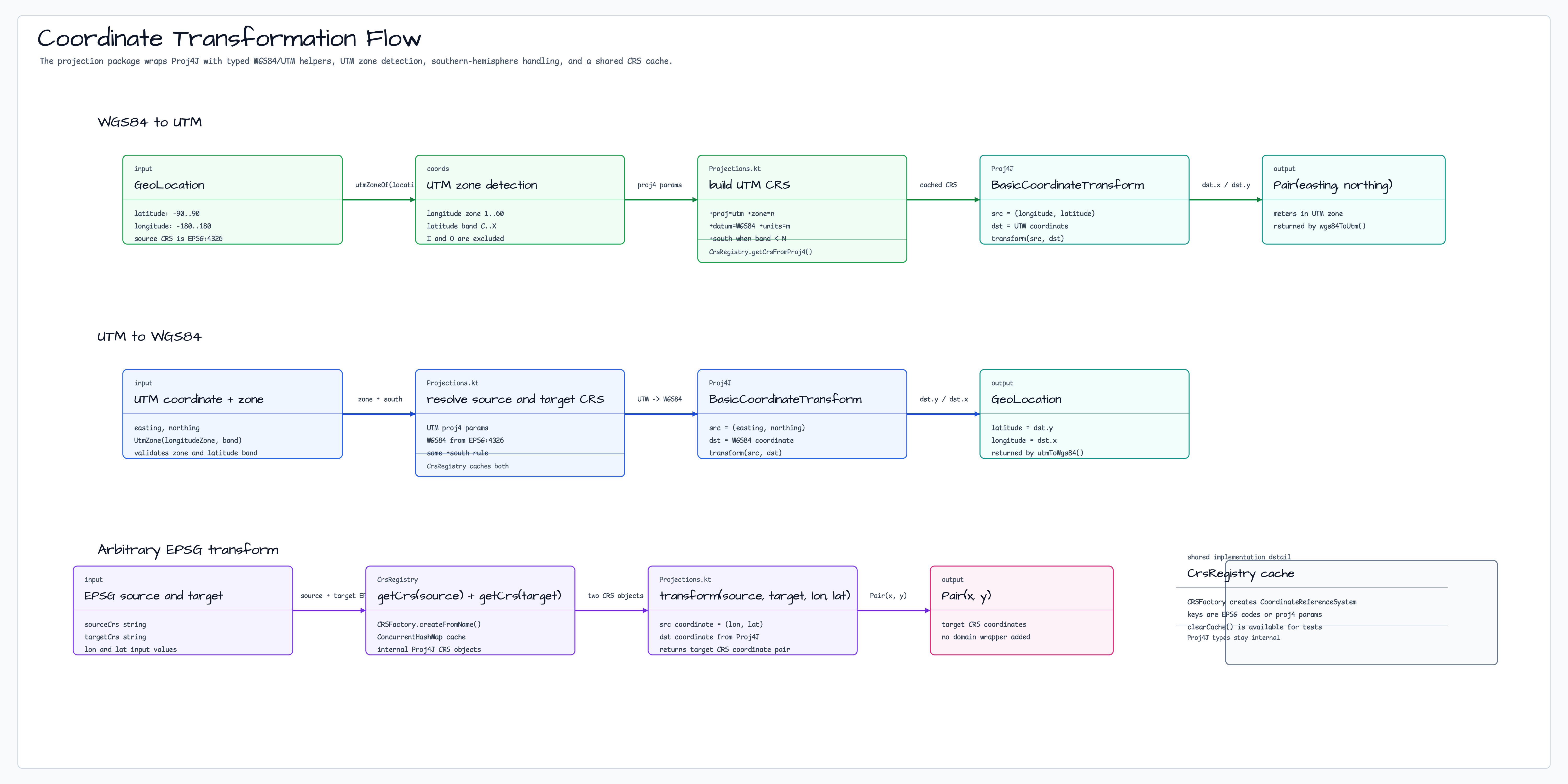Click 'WGS84 from EPSG:4326' text
1568x784 pixels.
click(465, 441)
